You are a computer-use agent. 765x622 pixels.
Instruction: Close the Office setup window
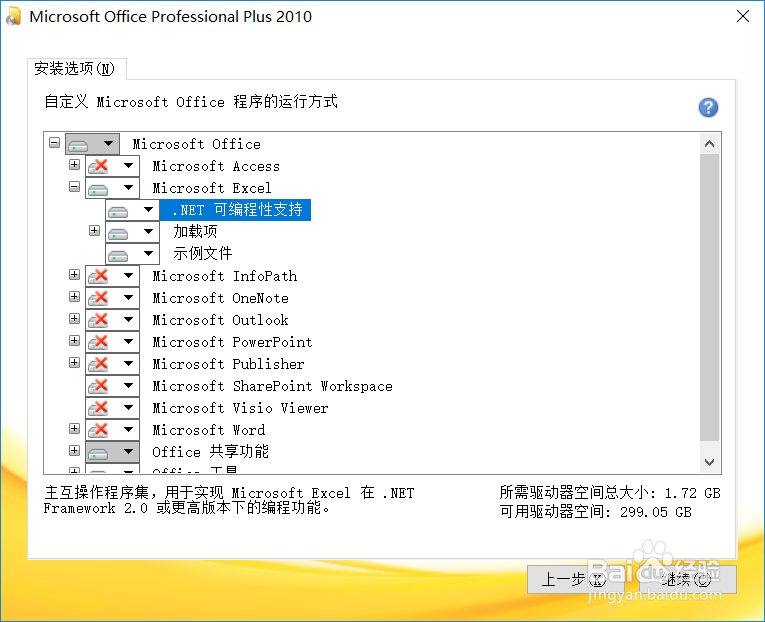(743, 17)
